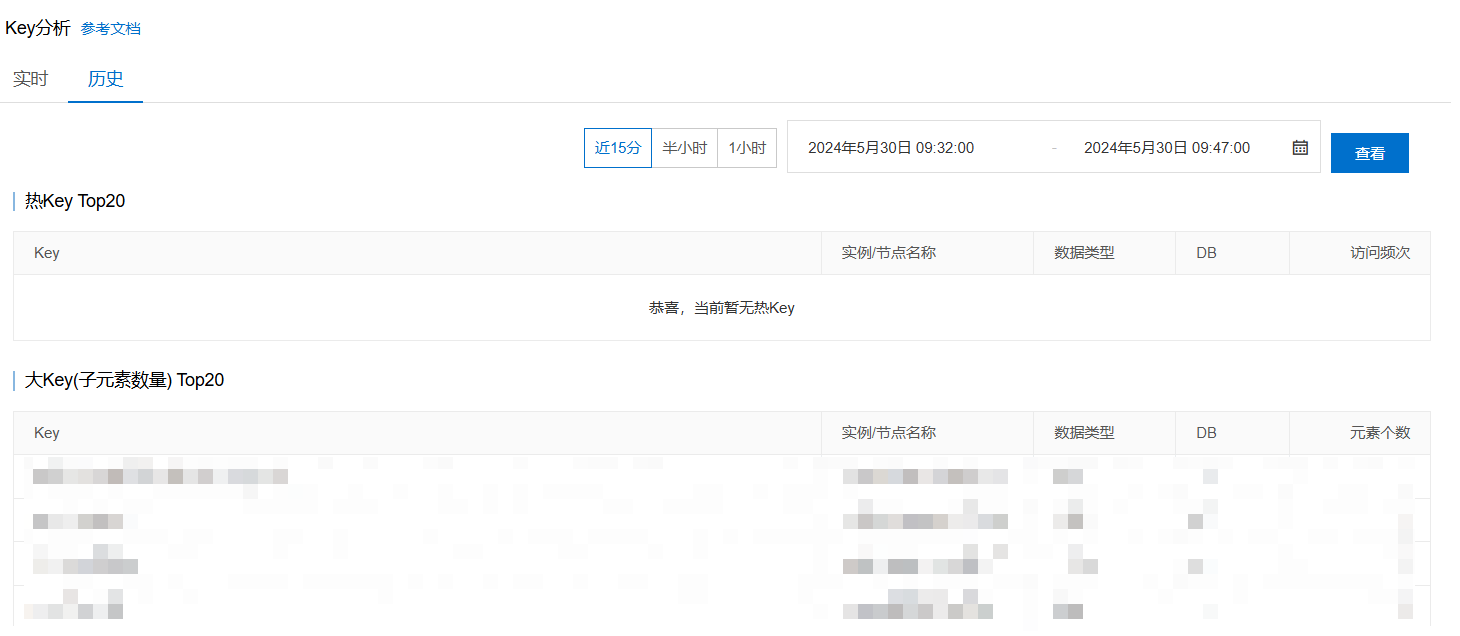Select the 近15分 time range

pyautogui.click(x=617, y=148)
